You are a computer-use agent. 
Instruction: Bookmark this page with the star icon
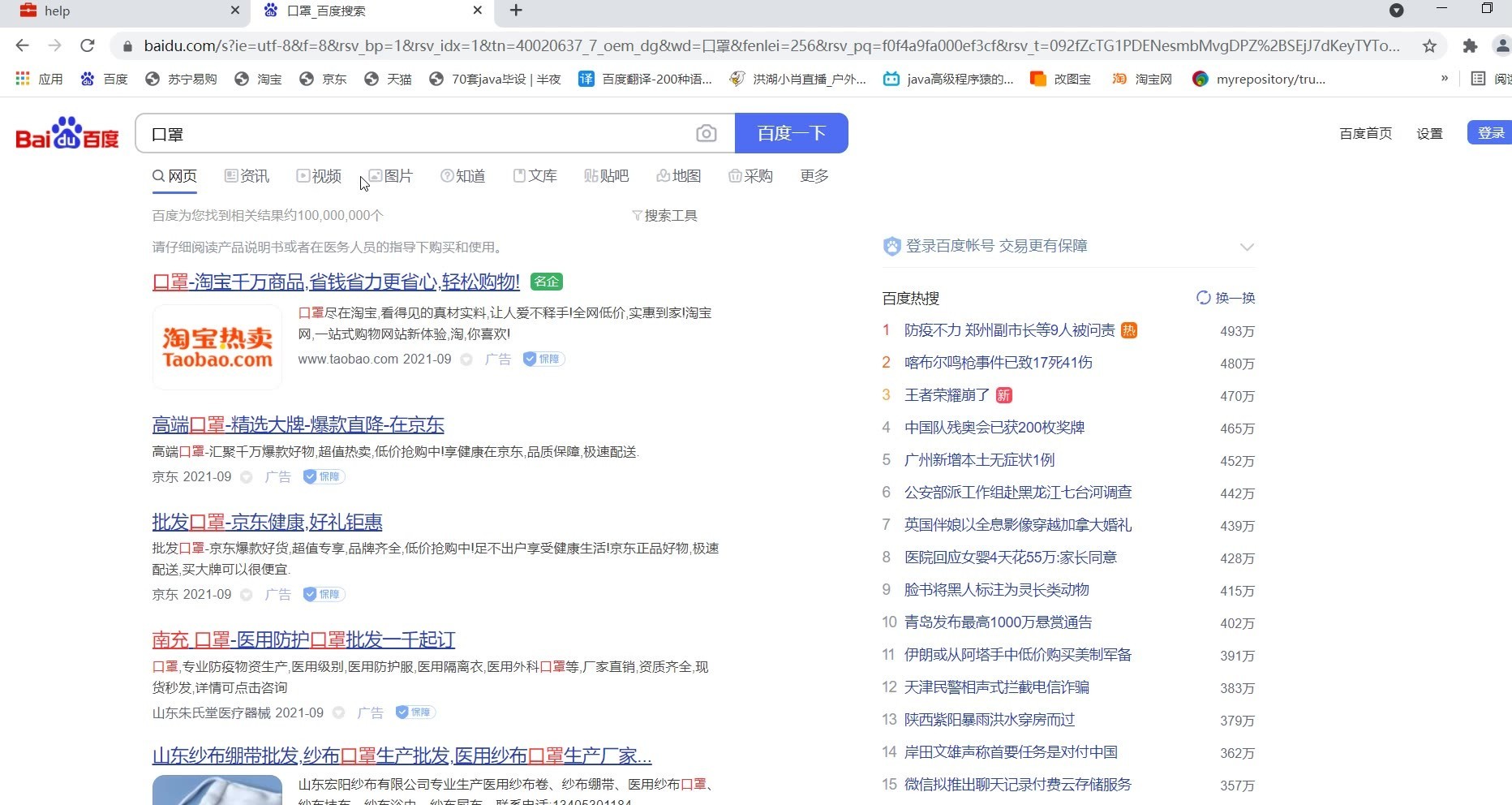click(1429, 46)
